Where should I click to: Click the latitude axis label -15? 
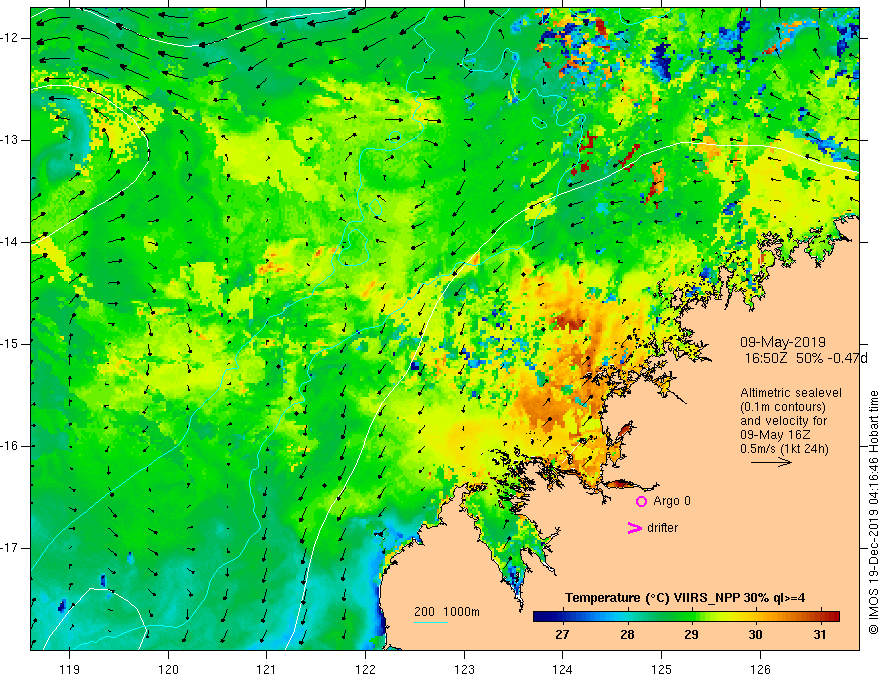10,344
